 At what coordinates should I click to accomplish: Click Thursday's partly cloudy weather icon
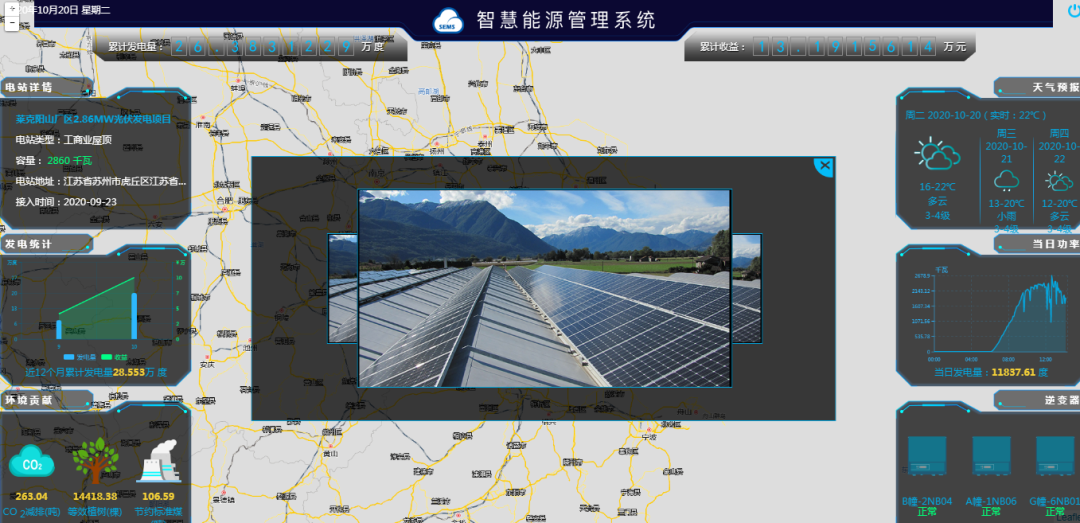(x=1059, y=180)
